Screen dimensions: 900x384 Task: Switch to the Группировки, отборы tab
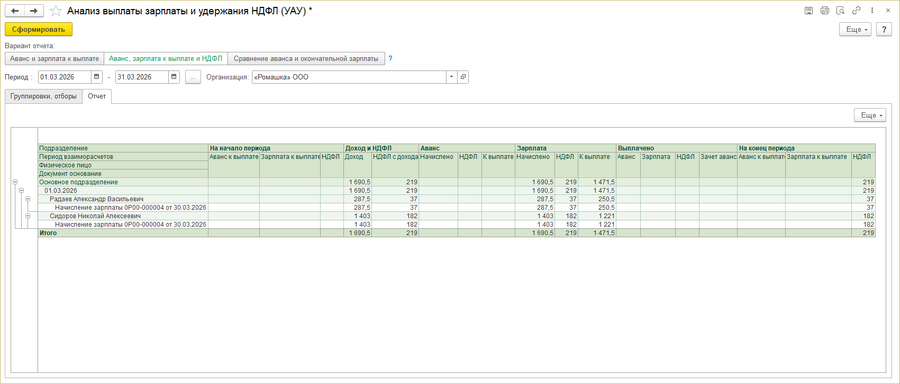(x=43, y=96)
